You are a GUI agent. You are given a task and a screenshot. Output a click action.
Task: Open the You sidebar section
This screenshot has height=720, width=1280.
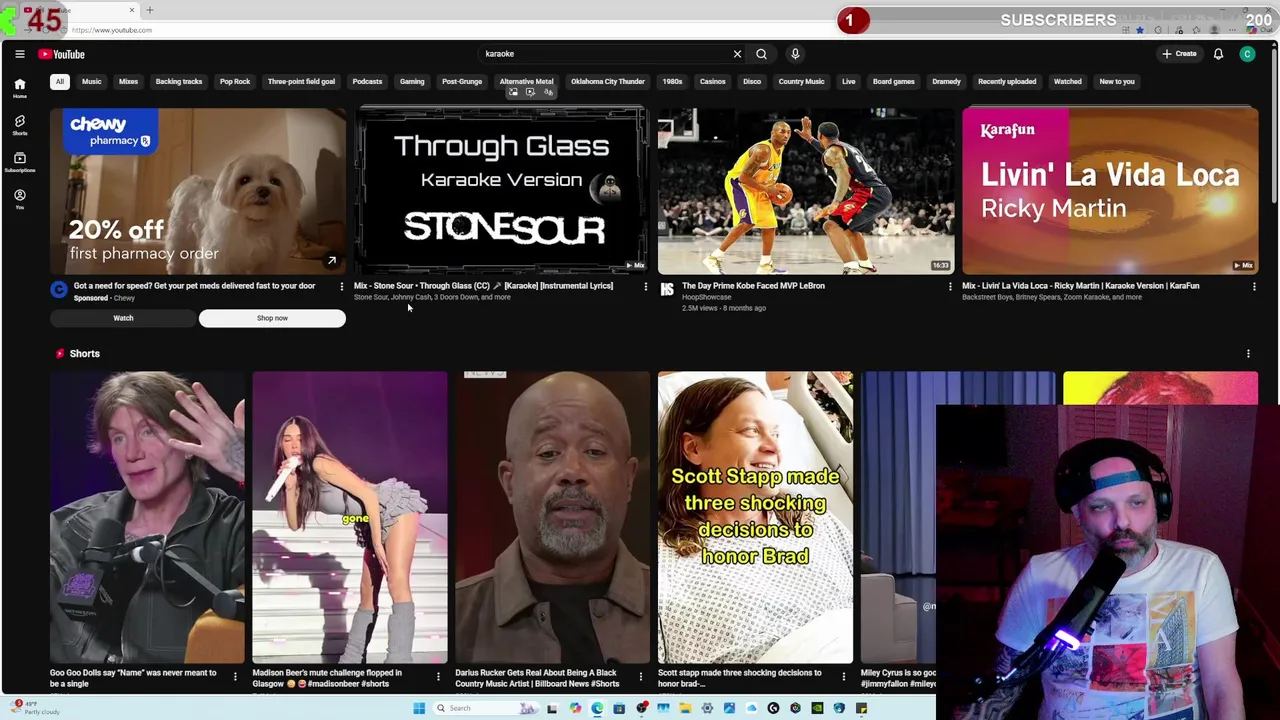coord(19,199)
